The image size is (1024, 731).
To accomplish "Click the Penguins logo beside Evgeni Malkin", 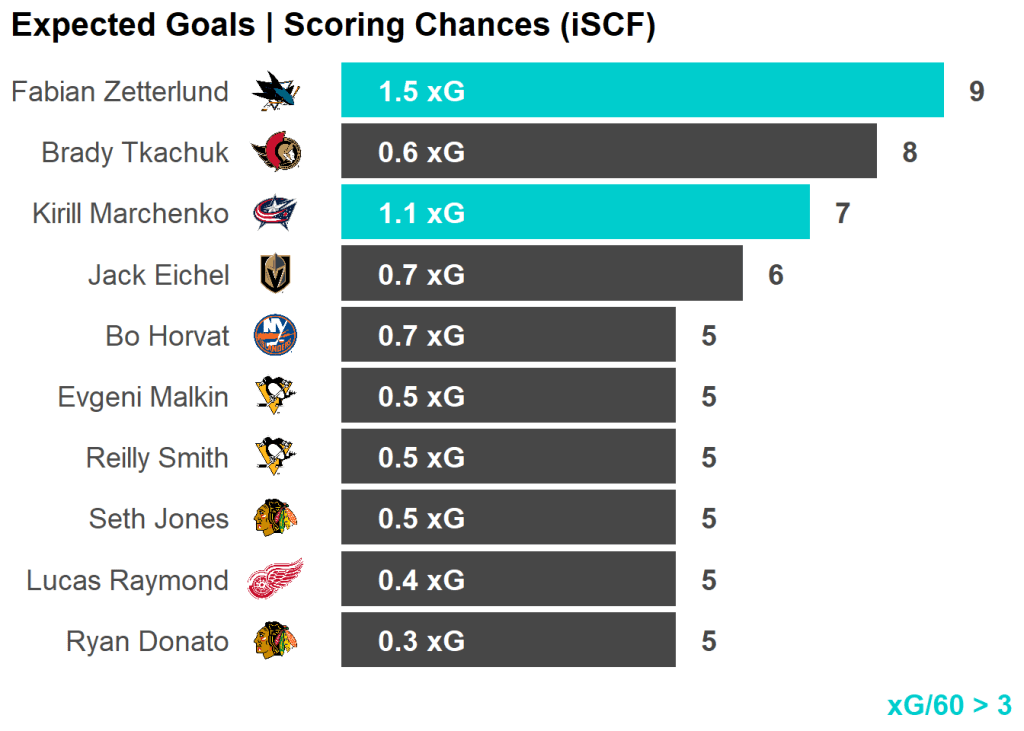I will click(x=275, y=397).
